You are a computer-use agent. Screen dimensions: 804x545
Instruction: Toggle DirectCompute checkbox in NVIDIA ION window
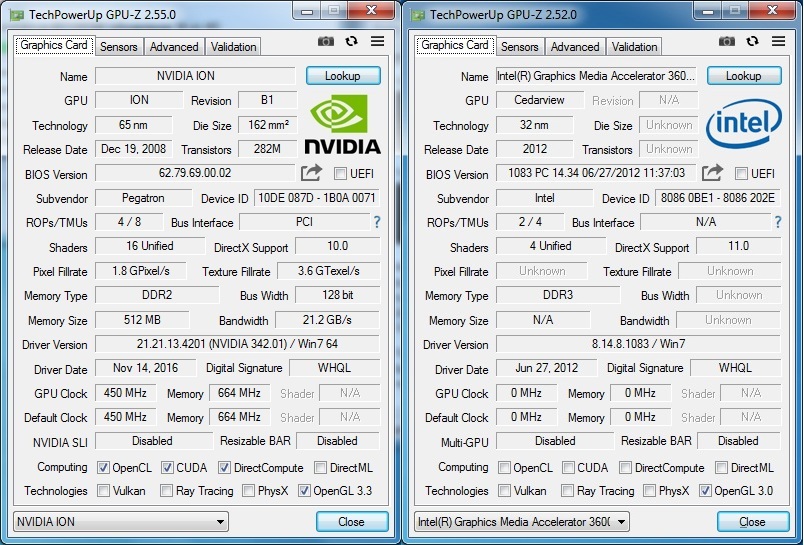(x=224, y=468)
